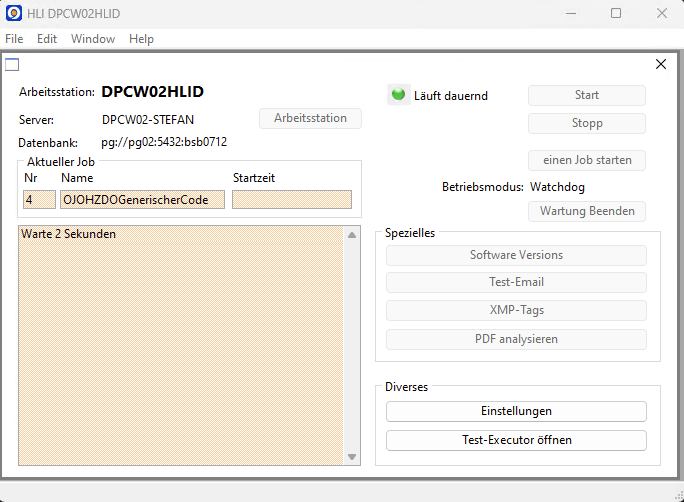Viewport: 684px width, 502px height.
Task: Click the Software Versions button
Action: tap(516, 256)
